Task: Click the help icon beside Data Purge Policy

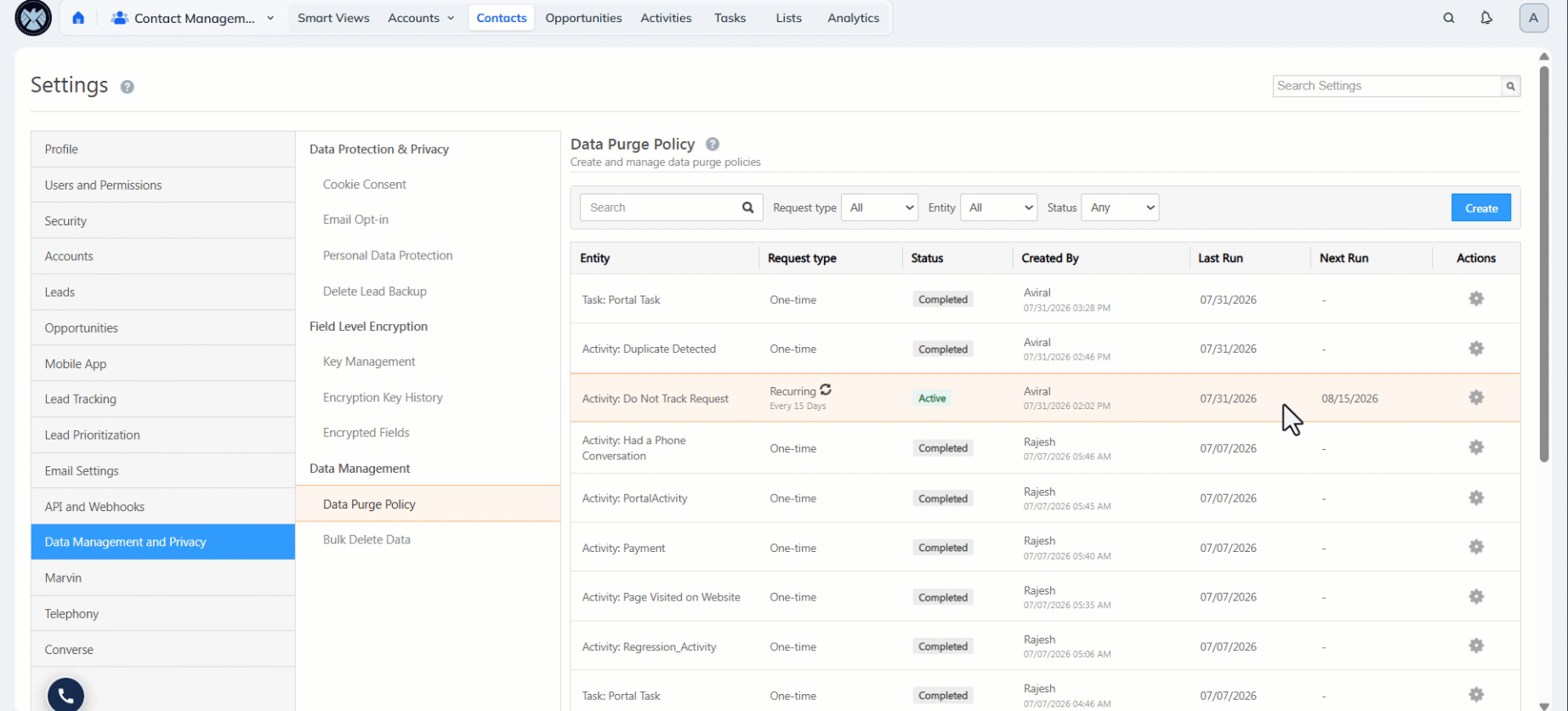Action: click(713, 145)
